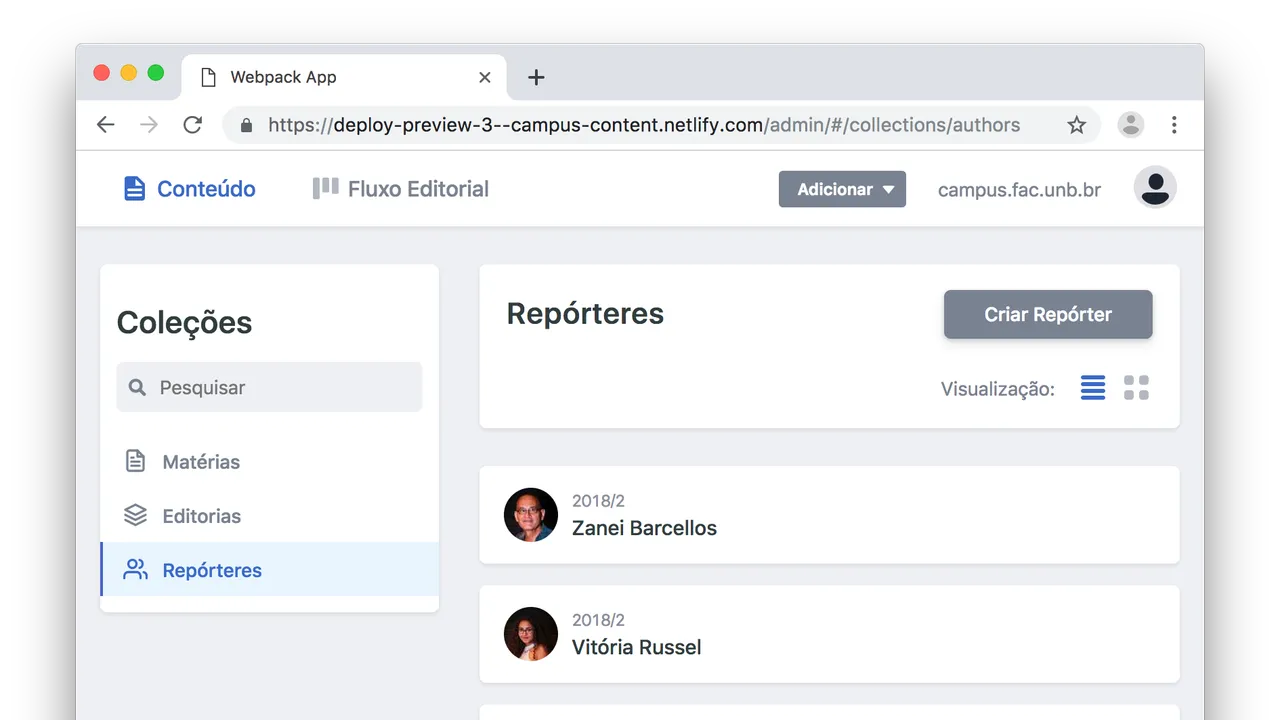The image size is (1280, 720).
Task: Click the Repórteres people icon
Action: pos(135,569)
